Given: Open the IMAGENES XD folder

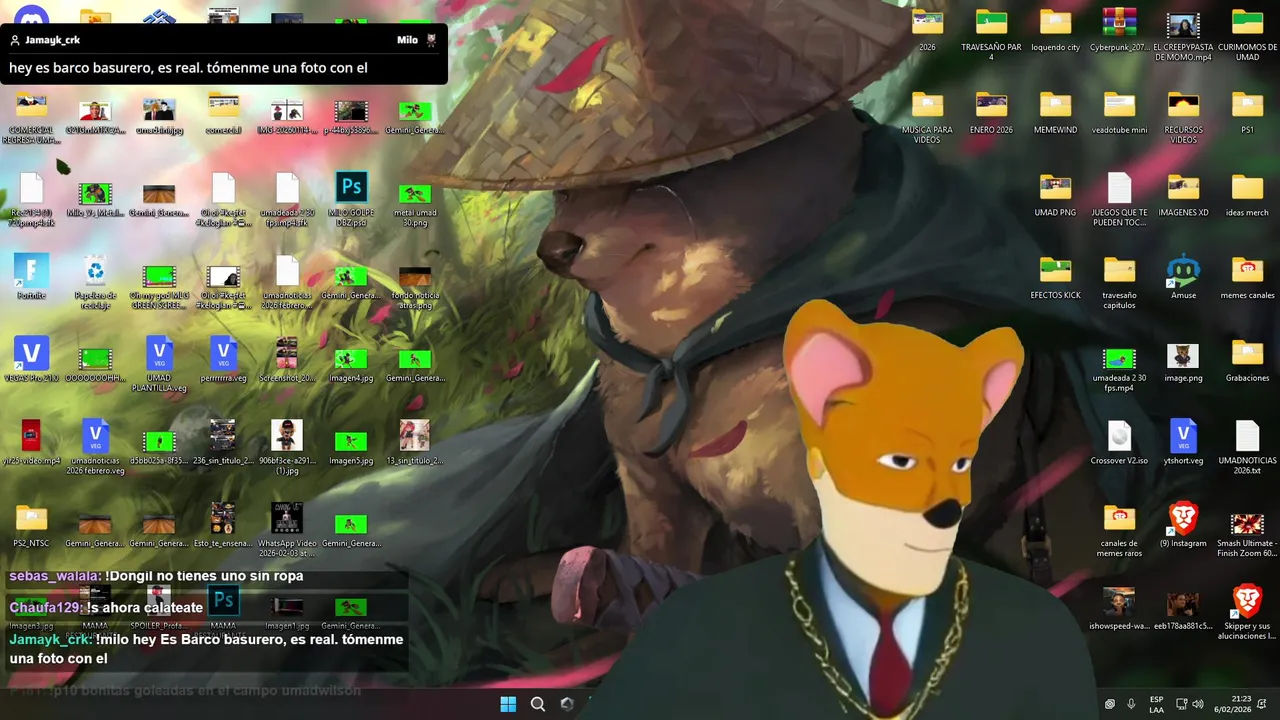Looking at the screenshot, I should click(x=1183, y=196).
